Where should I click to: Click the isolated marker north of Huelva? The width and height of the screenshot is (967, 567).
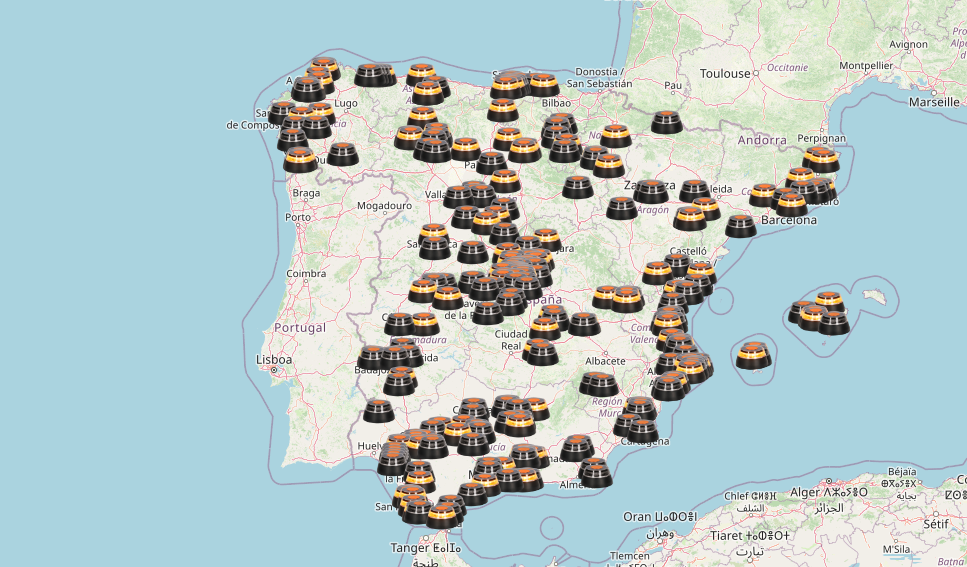(x=379, y=410)
